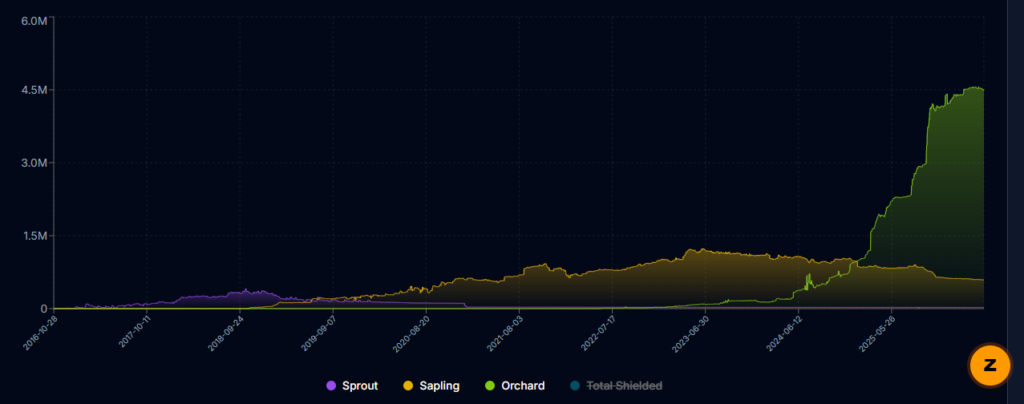The width and height of the screenshot is (1024, 404).
Task: Click the 2025-05-26 x-axis date
Action: tap(878, 333)
